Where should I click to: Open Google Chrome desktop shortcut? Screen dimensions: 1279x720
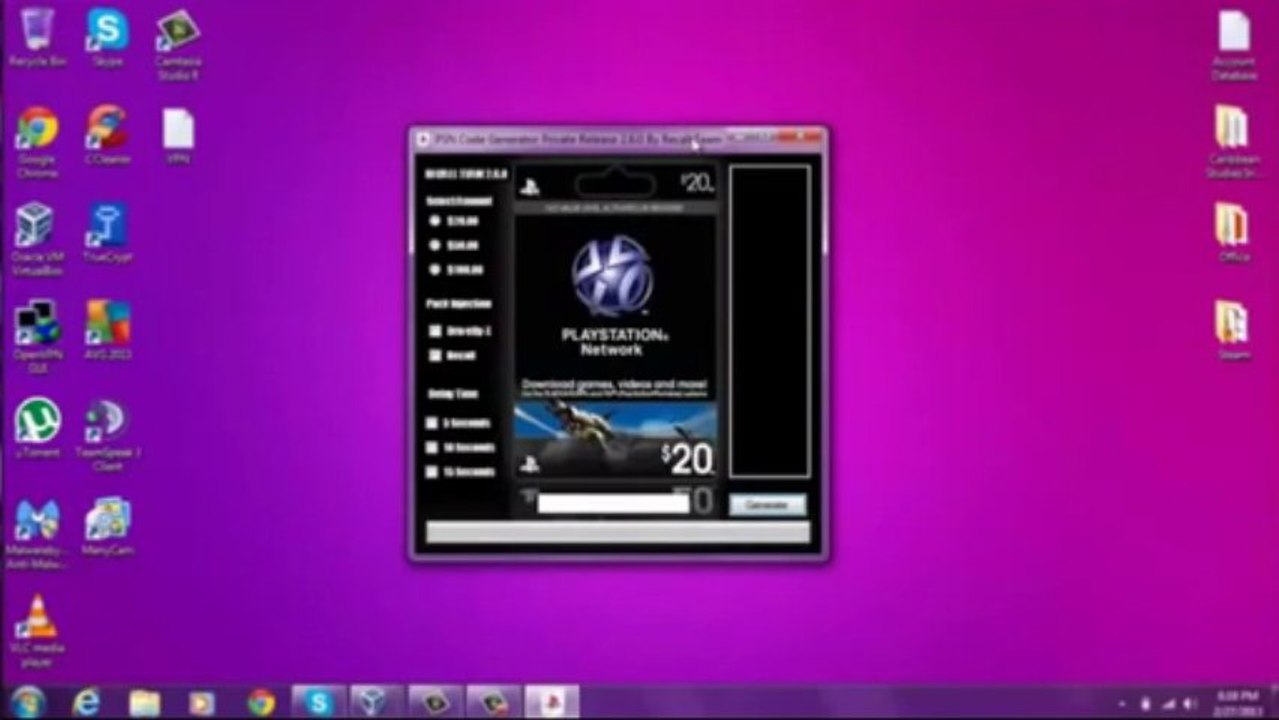(37, 141)
